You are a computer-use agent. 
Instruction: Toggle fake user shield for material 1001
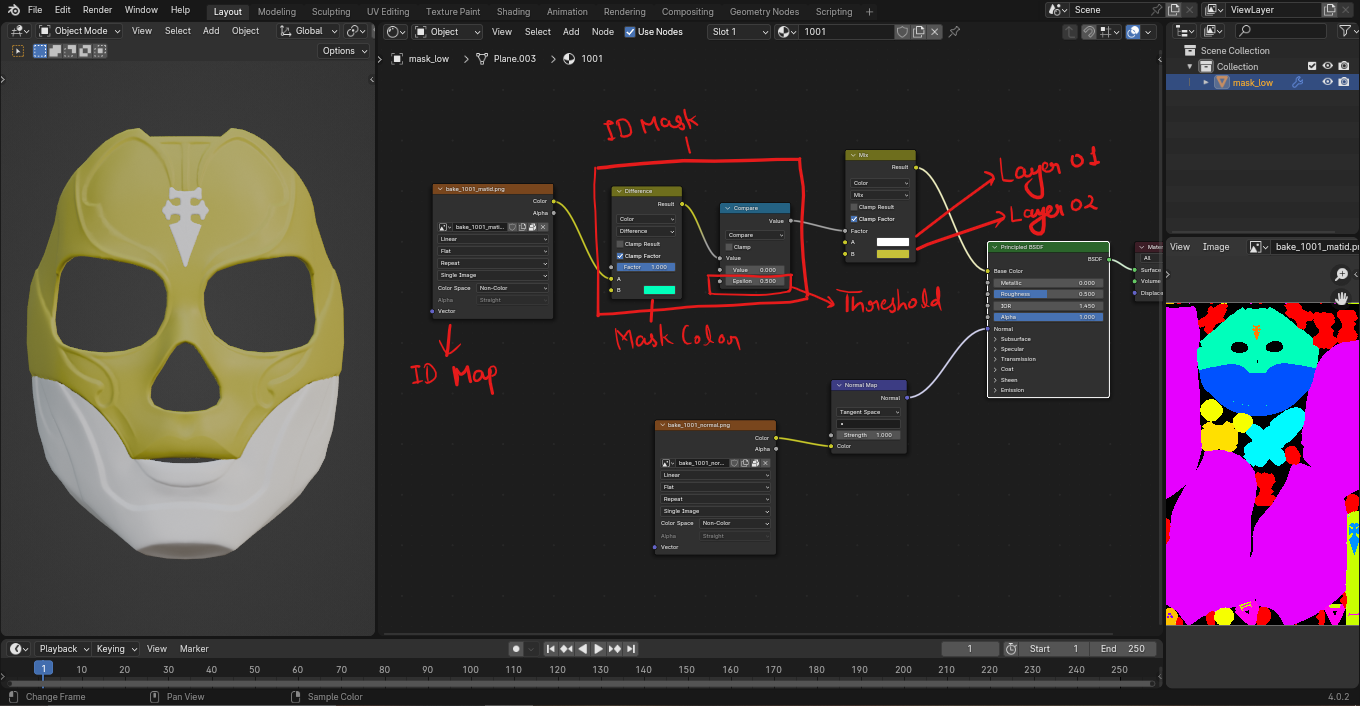click(902, 32)
